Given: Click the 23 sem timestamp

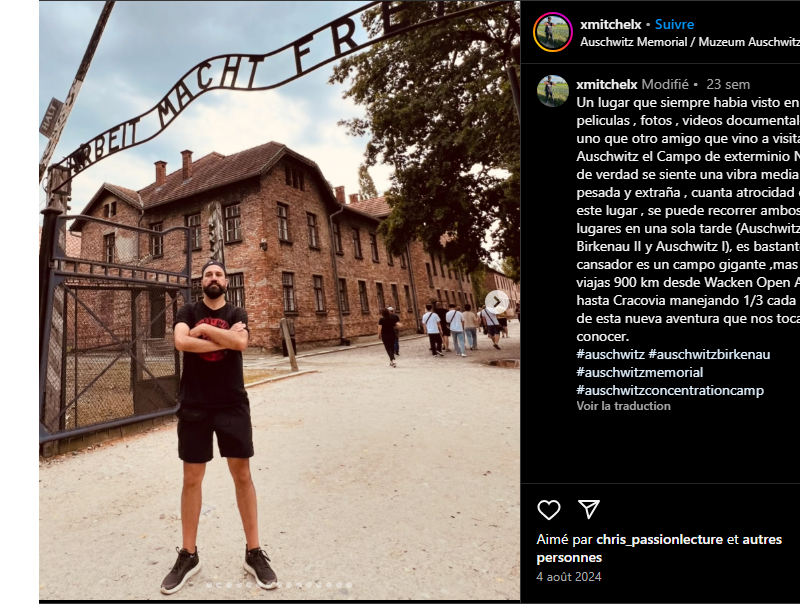Looking at the screenshot, I should pyautogui.click(x=728, y=84).
